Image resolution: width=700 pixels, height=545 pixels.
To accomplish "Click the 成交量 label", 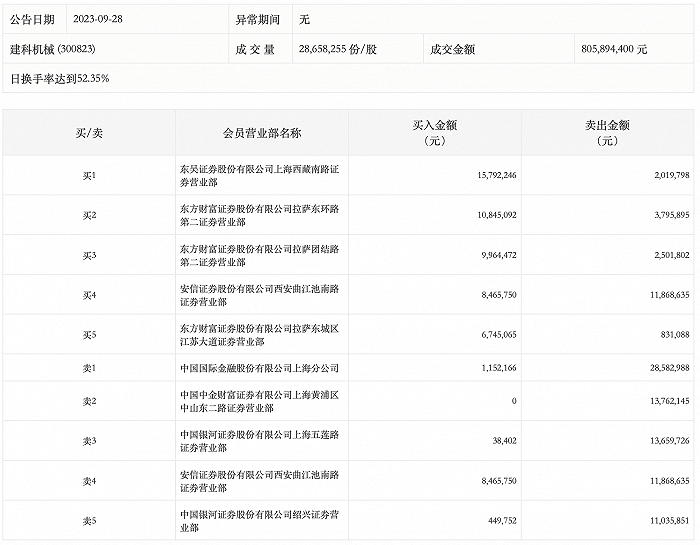I will click(x=255, y=49).
